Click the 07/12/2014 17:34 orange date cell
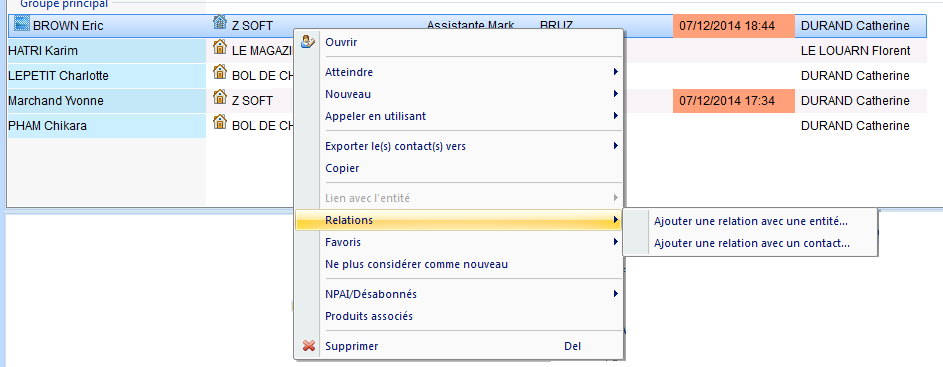Viewport: 943px width, 367px height. tap(734, 101)
